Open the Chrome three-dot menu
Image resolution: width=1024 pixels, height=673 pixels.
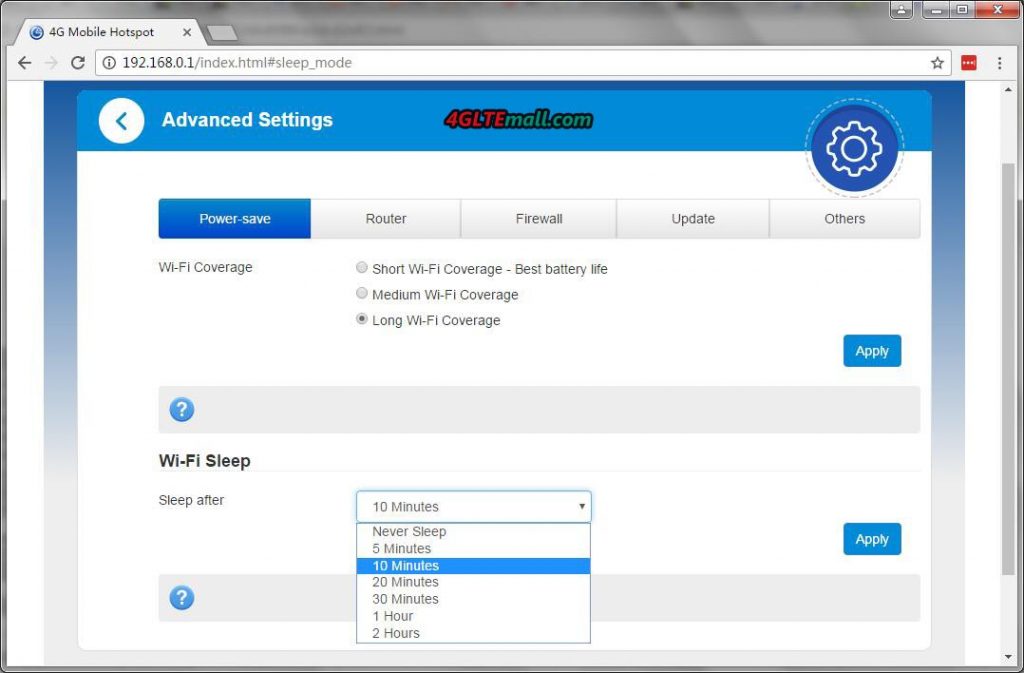(x=999, y=63)
